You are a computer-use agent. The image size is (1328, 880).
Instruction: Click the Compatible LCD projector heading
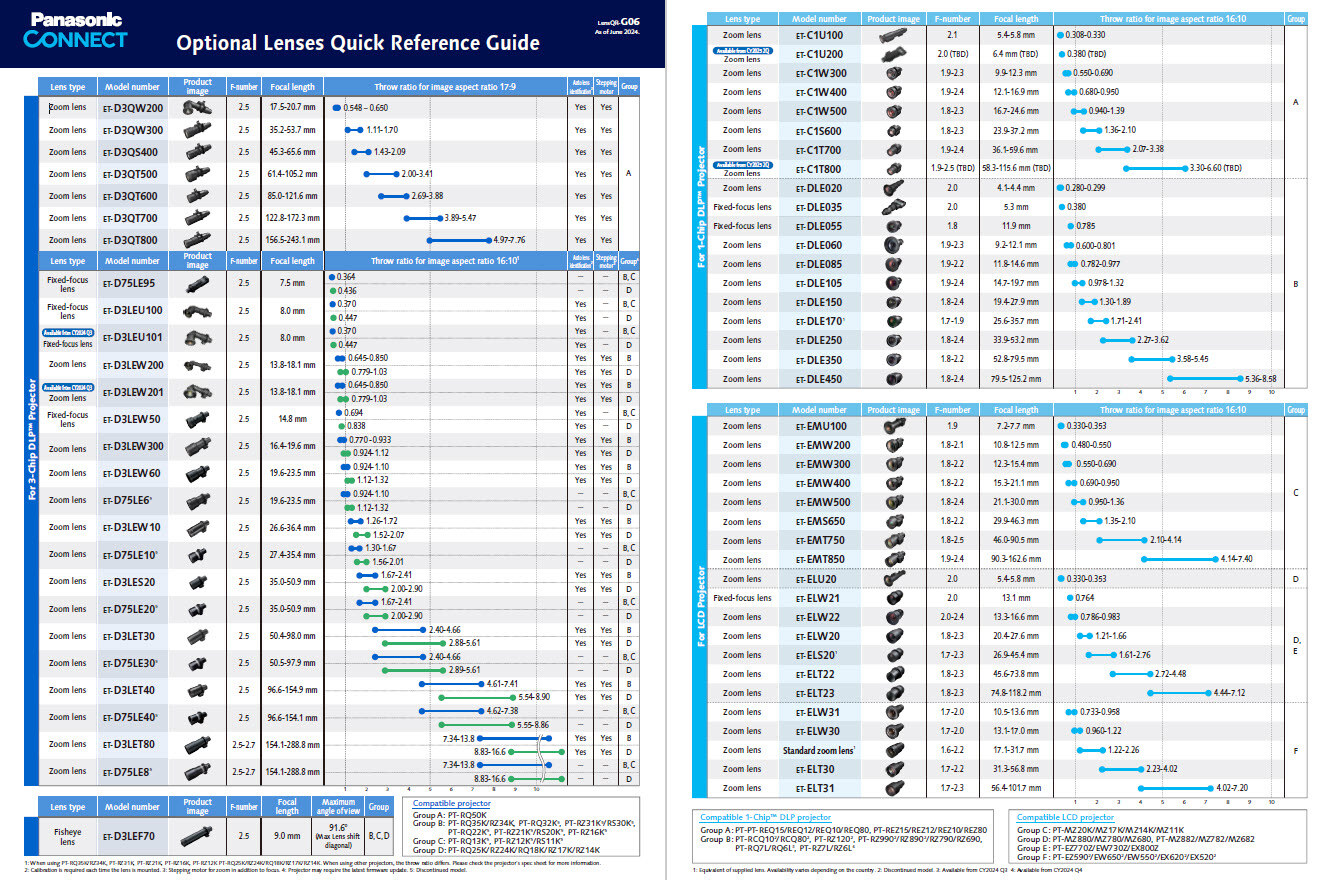1065,818
